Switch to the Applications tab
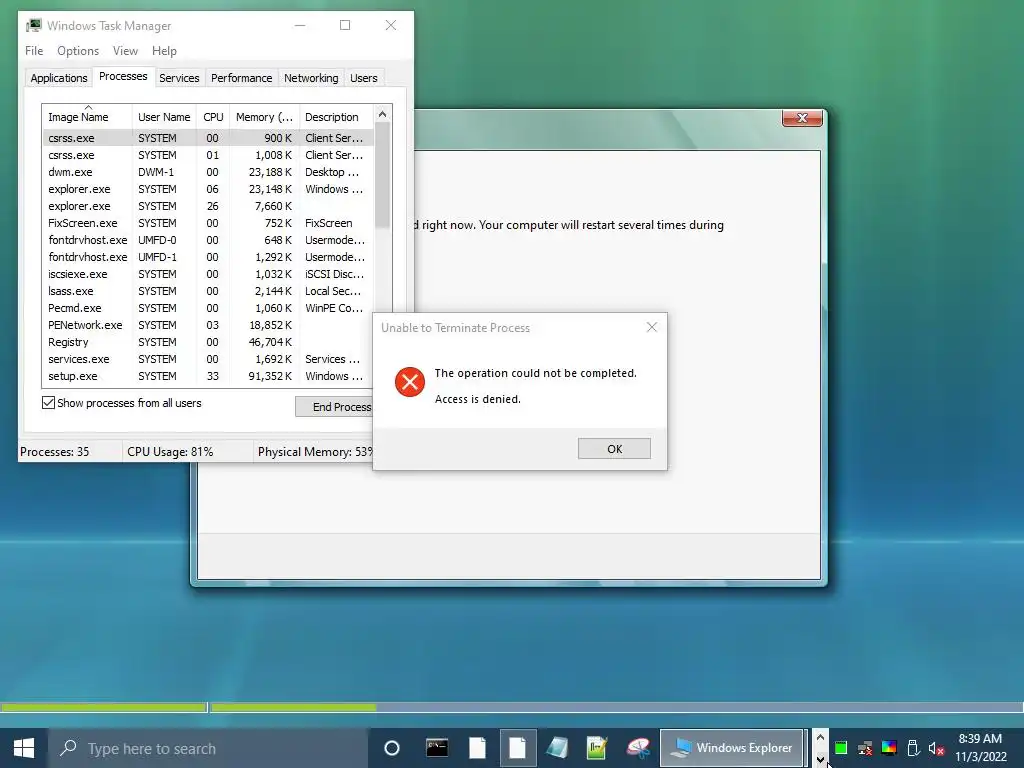The height and width of the screenshot is (768, 1024). click(x=59, y=78)
